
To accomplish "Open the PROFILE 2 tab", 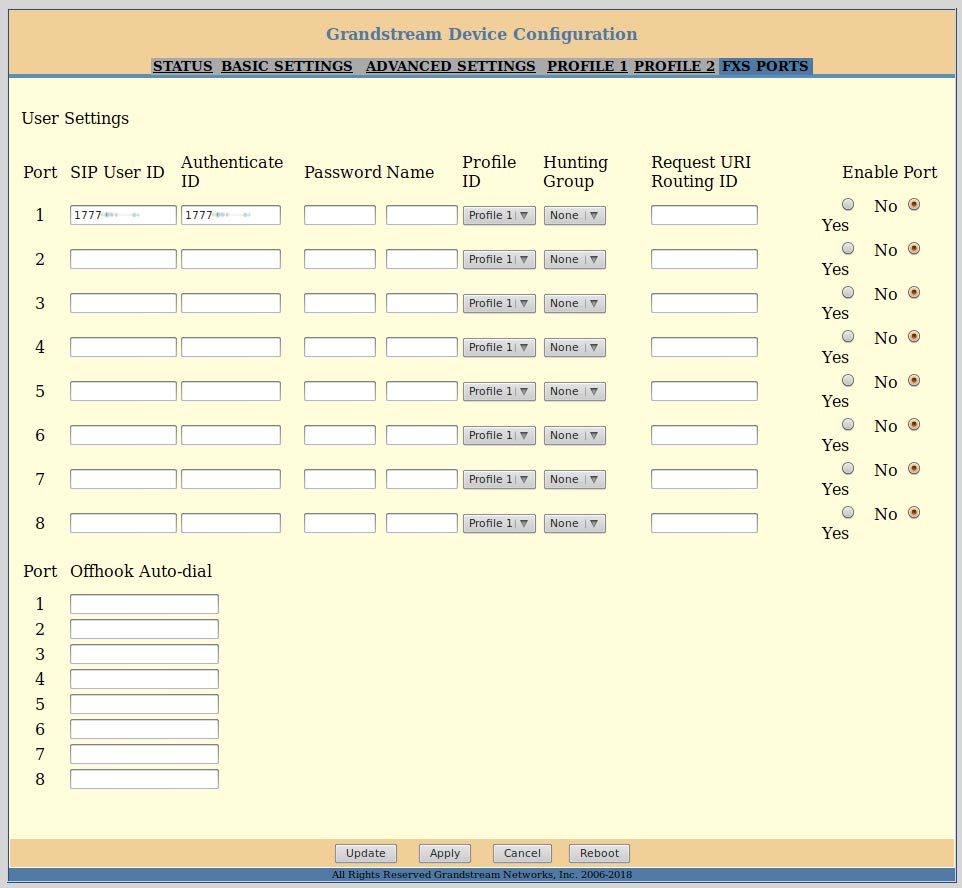I will pyautogui.click(x=674, y=66).
